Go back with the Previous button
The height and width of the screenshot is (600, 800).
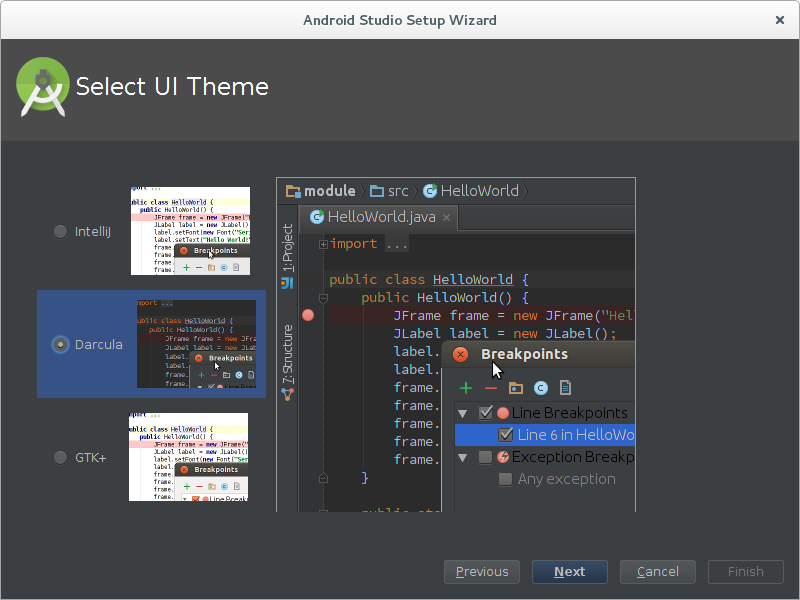click(x=482, y=571)
